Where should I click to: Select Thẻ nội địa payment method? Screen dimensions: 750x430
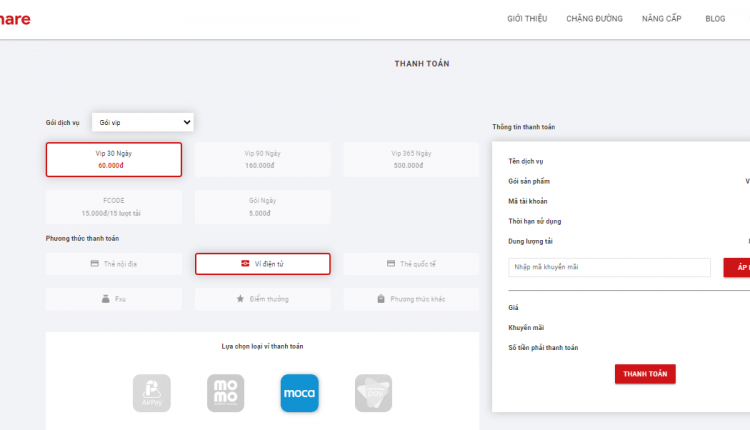coord(114,264)
